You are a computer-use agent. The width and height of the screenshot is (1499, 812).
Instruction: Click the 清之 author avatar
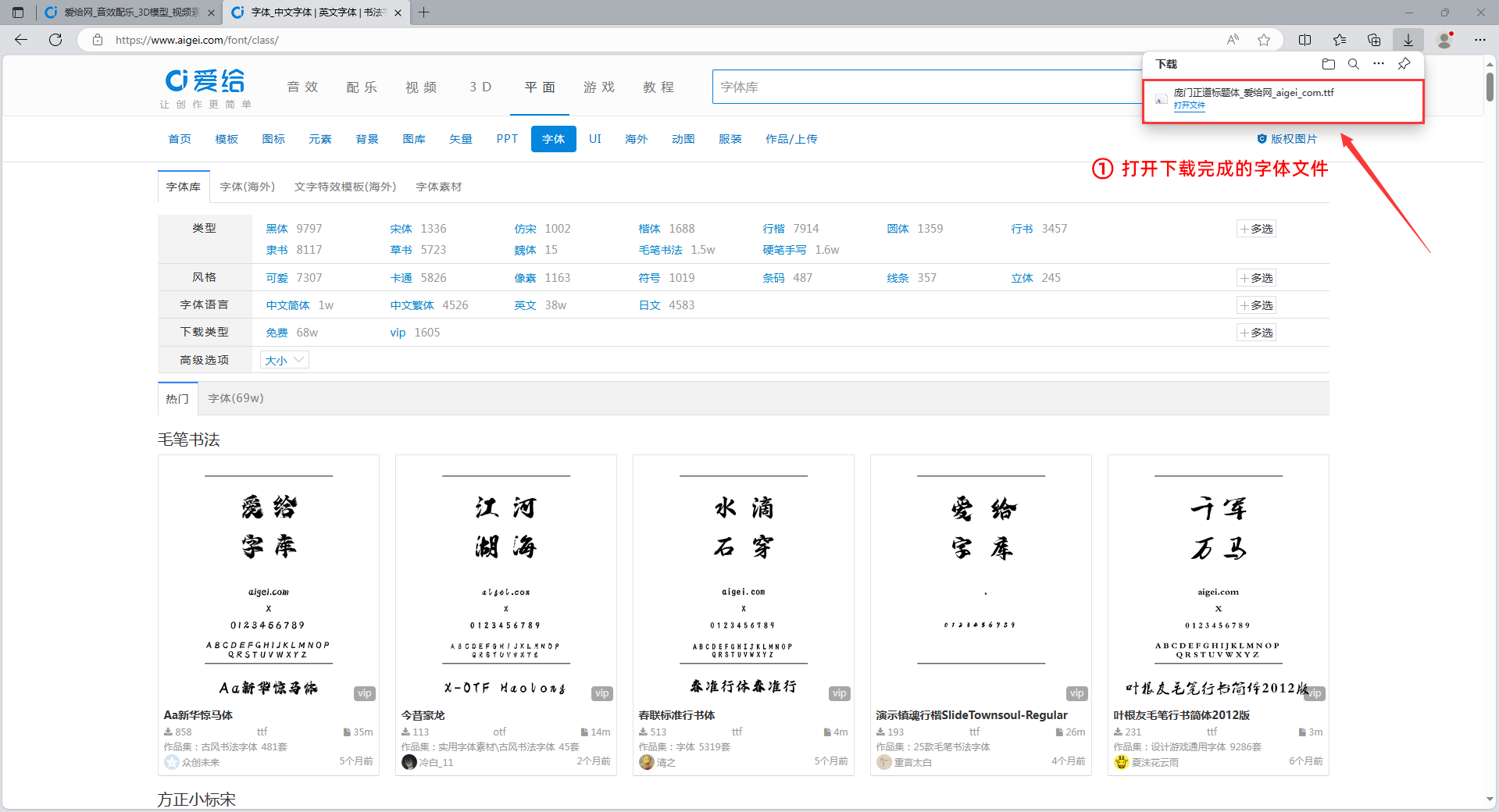[647, 762]
